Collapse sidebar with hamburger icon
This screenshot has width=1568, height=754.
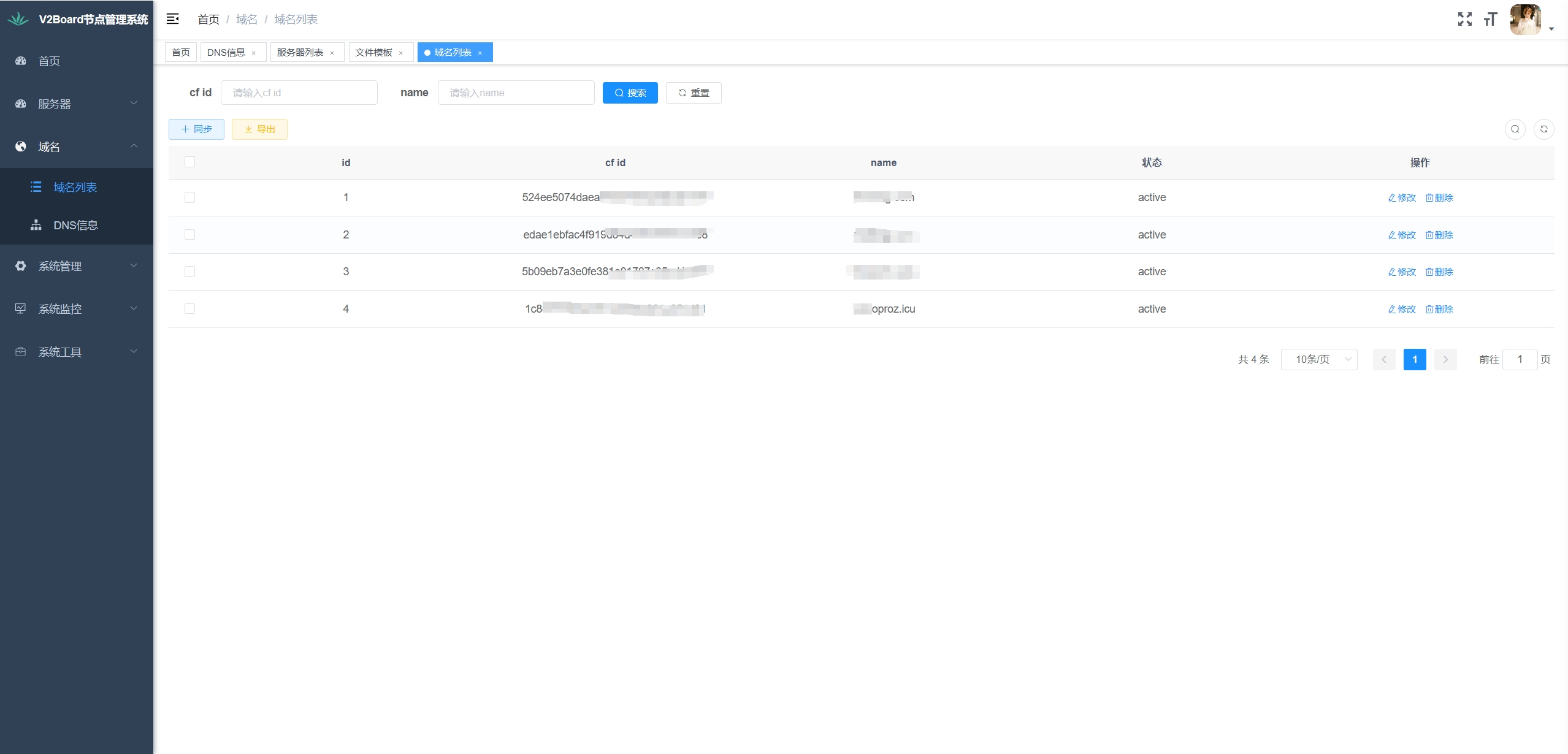pos(173,19)
